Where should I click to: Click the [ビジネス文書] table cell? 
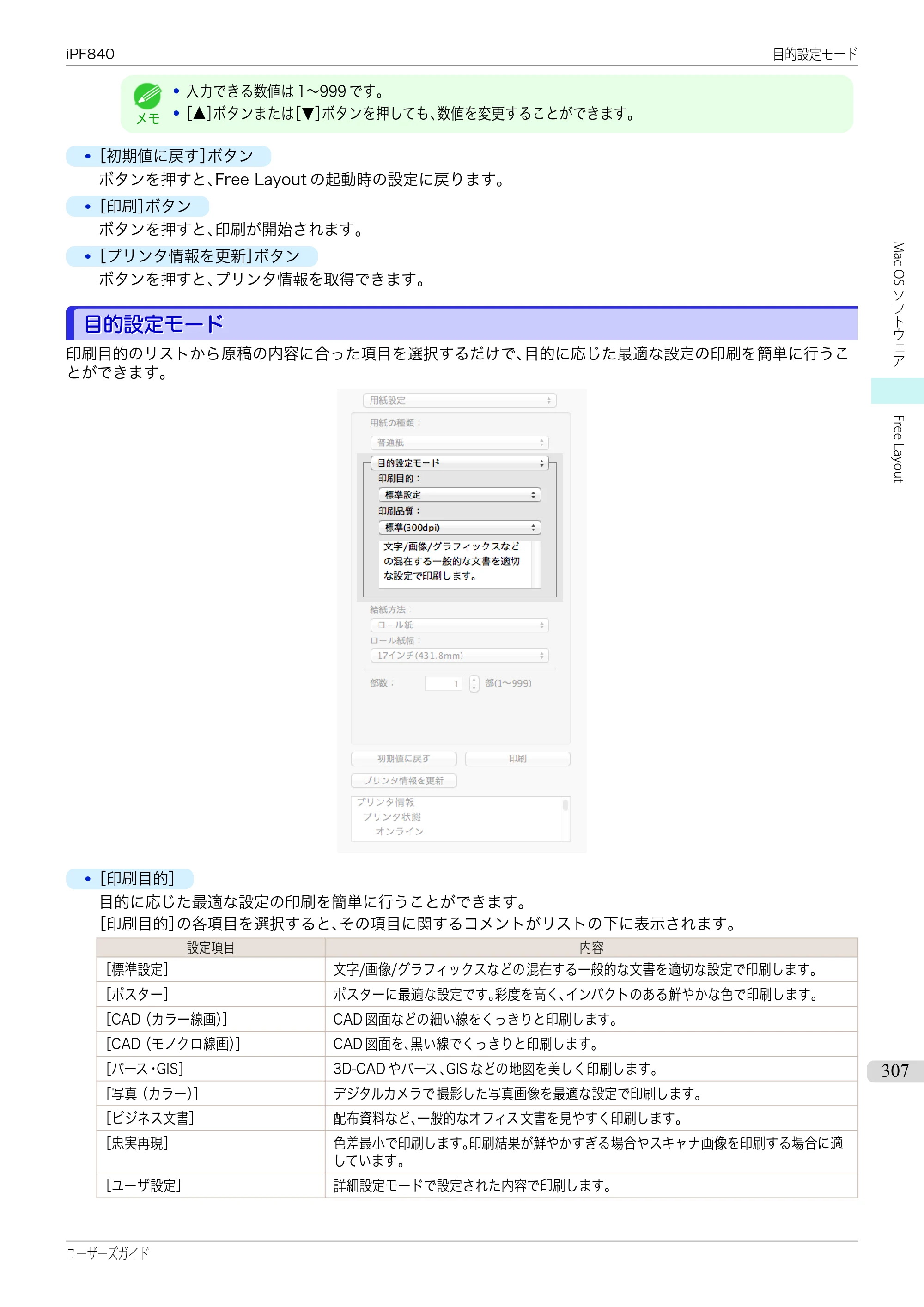point(211,1118)
